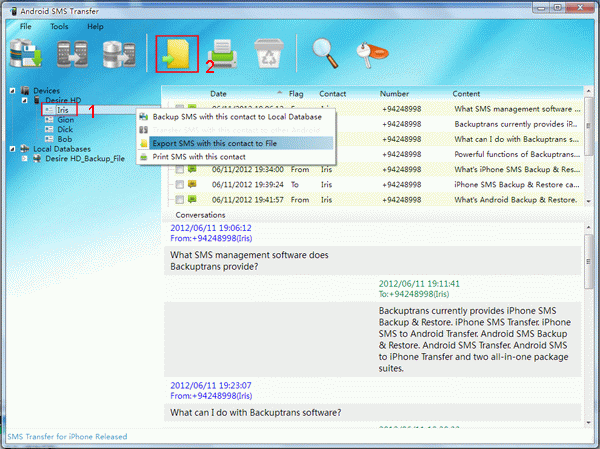Check the box for the 19:34:00 message

(x=179, y=170)
